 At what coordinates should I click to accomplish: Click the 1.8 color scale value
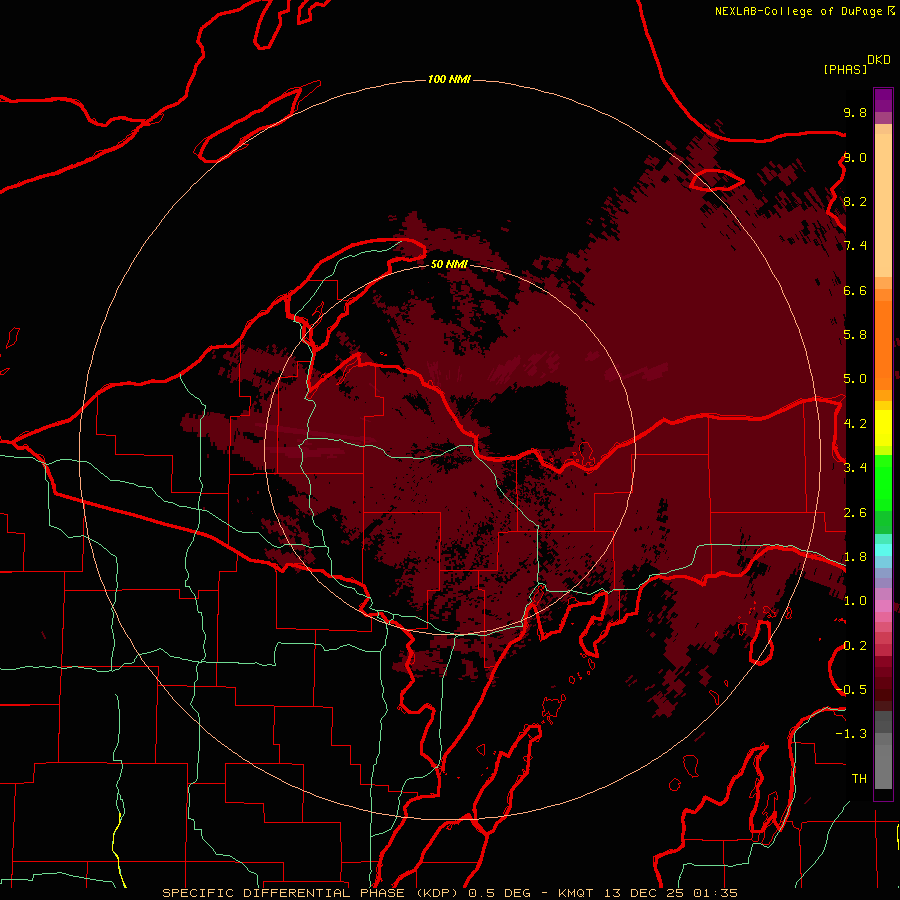[x=855, y=557]
